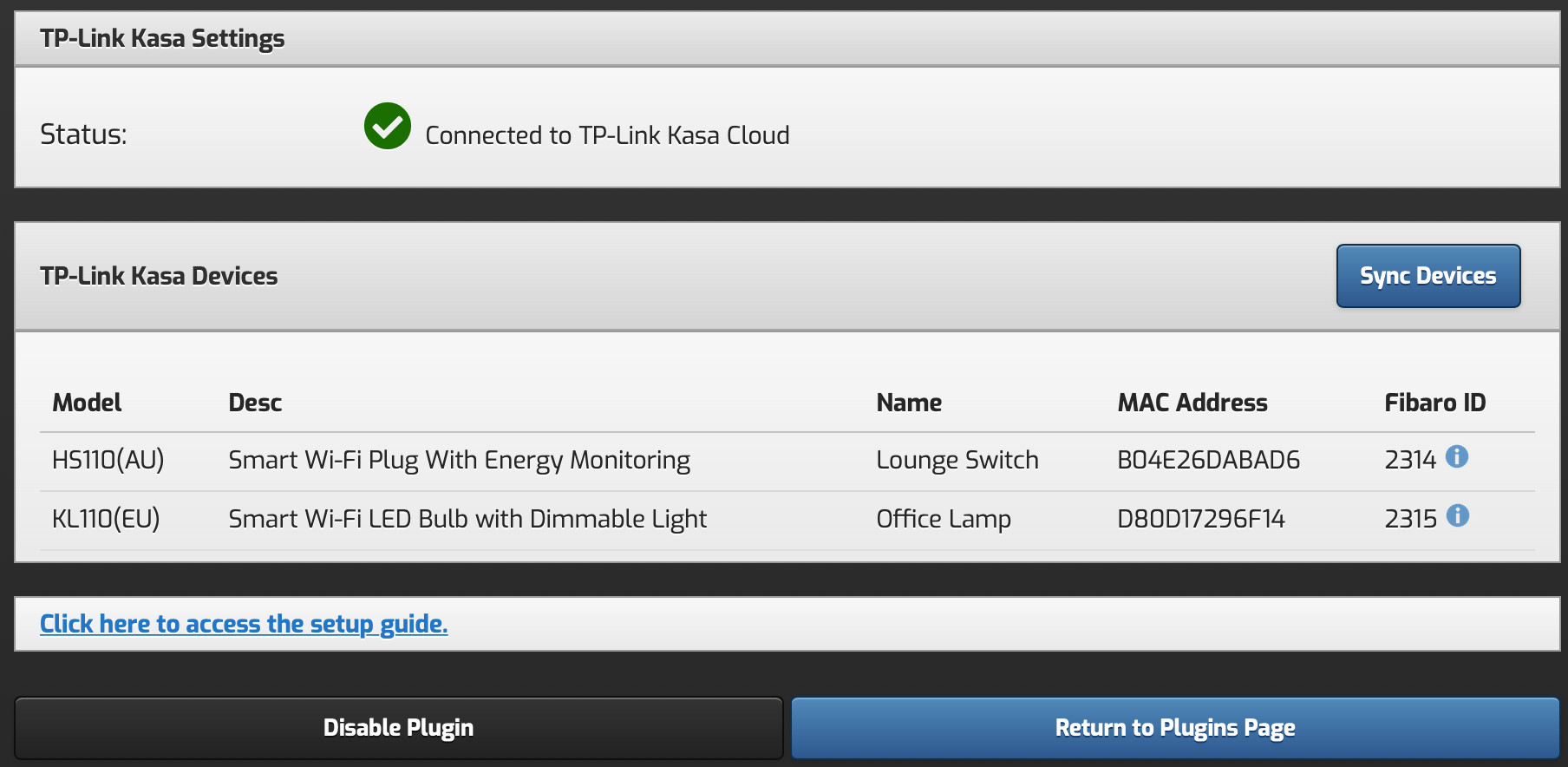This screenshot has width=1568, height=767.
Task: Click the Lounge Switch device name
Action: click(x=957, y=460)
